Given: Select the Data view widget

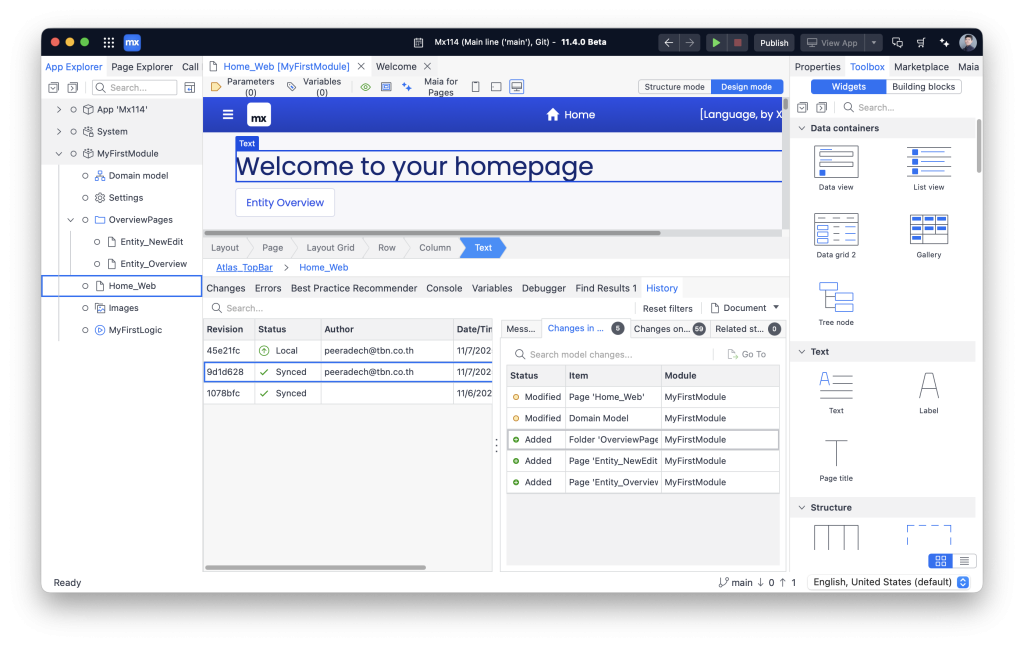Looking at the screenshot, I should pos(835,167).
